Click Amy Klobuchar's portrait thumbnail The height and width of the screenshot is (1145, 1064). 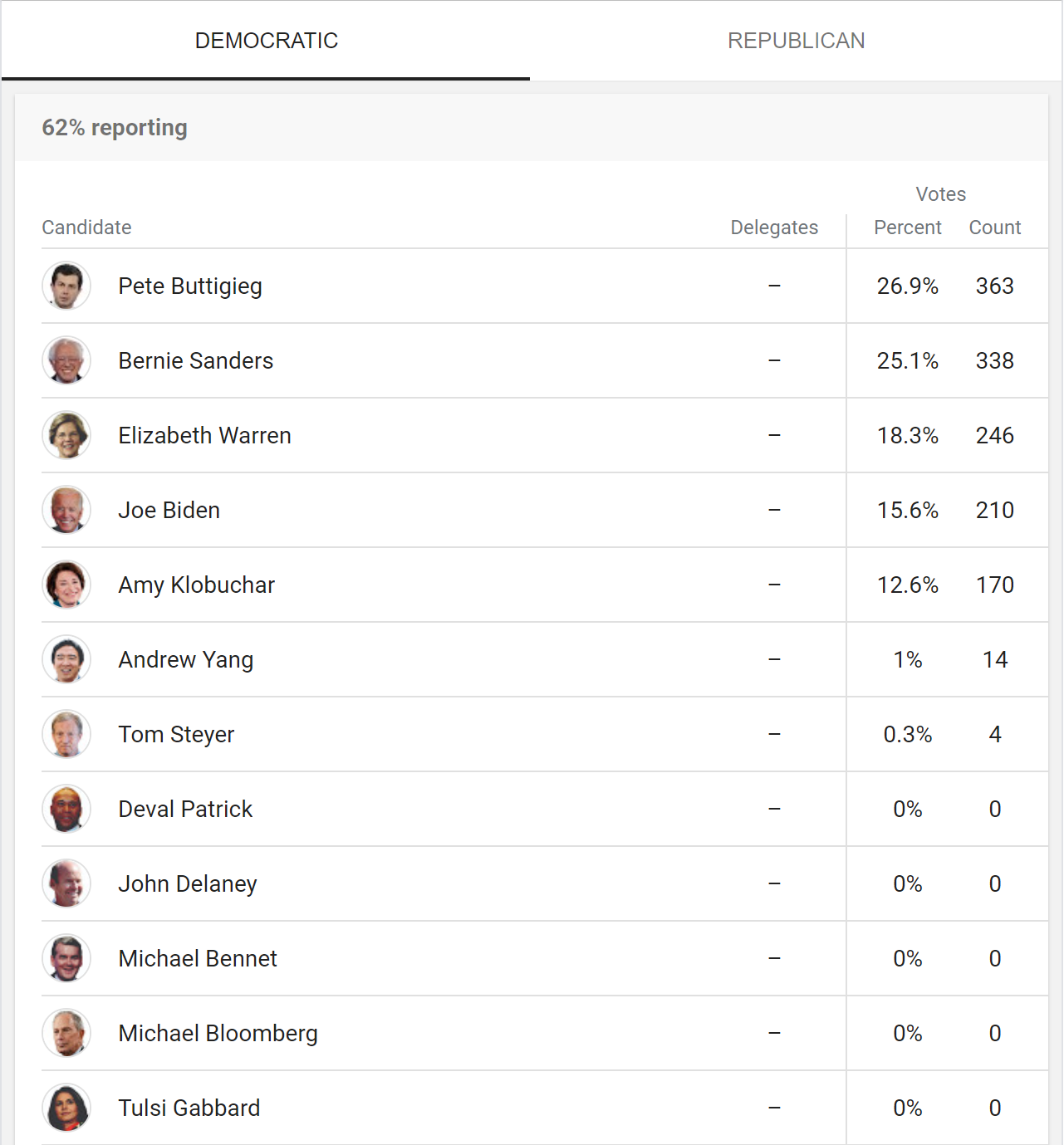point(66,585)
